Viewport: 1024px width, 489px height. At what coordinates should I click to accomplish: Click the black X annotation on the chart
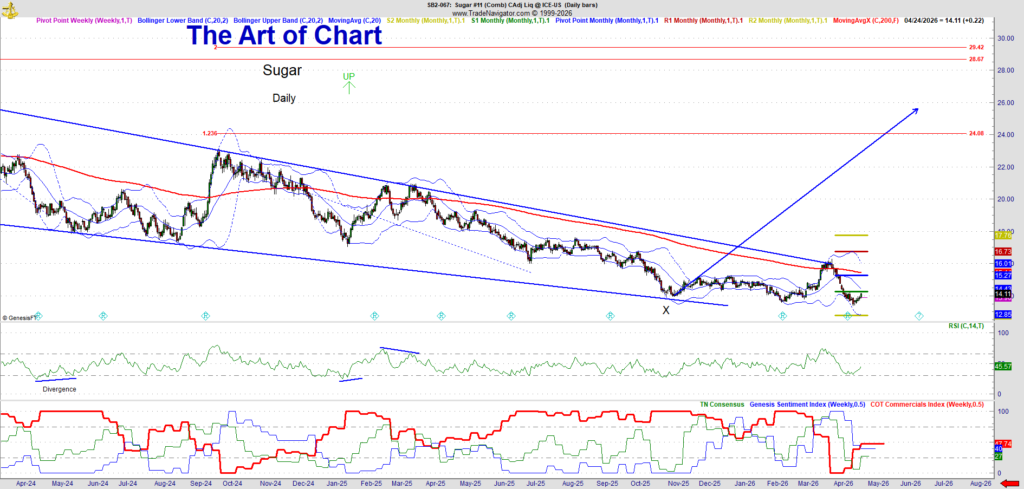[x=666, y=310]
